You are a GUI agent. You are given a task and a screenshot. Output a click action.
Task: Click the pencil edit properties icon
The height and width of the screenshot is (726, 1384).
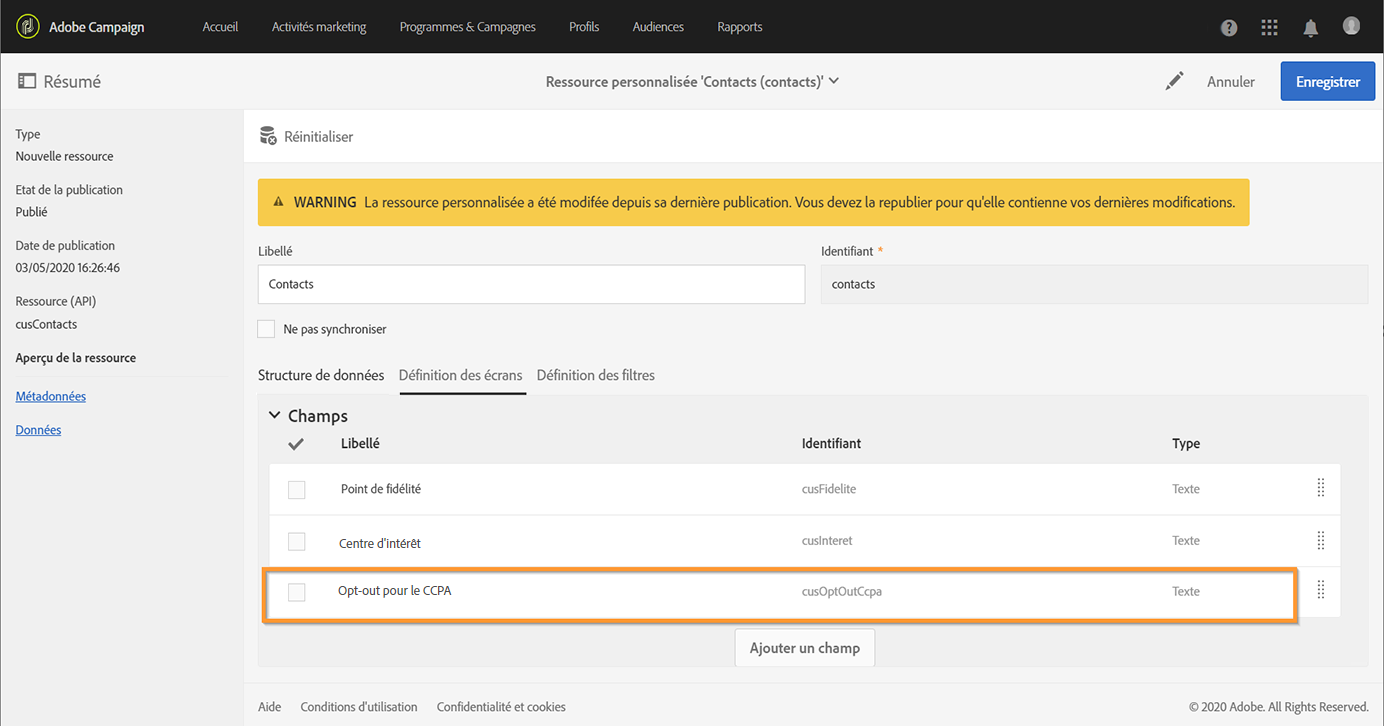coord(1174,82)
